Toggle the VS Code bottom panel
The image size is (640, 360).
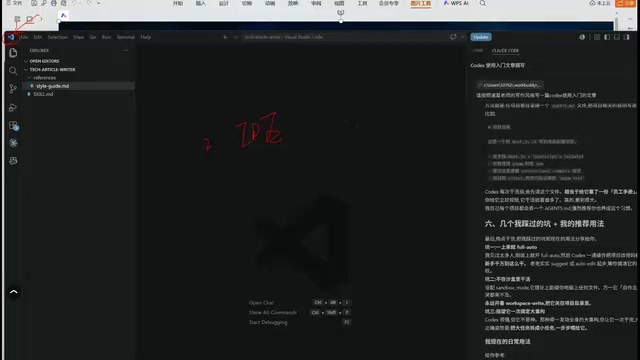[x=617, y=37]
